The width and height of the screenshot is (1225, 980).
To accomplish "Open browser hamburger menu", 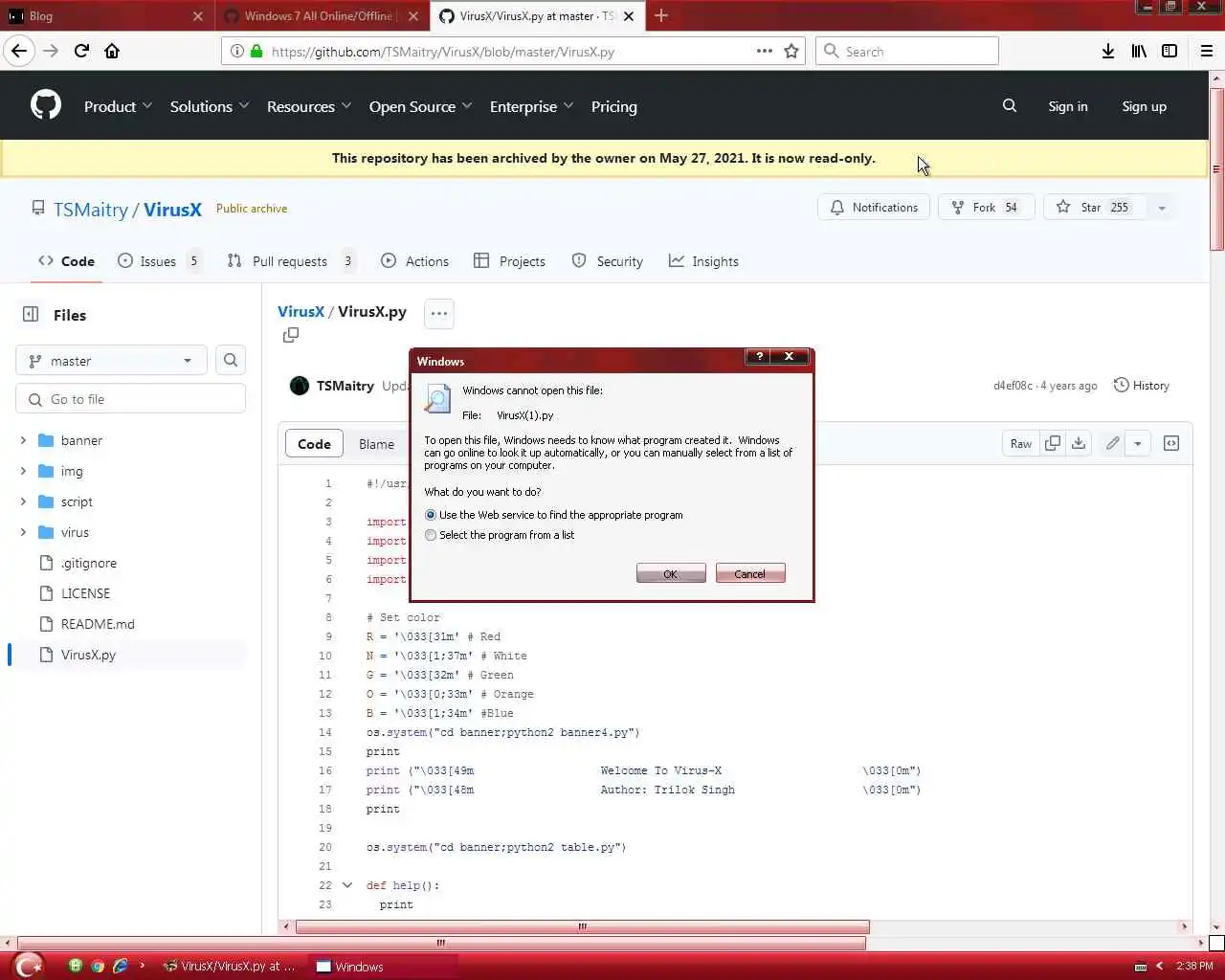I will pyautogui.click(x=1206, y=51).
